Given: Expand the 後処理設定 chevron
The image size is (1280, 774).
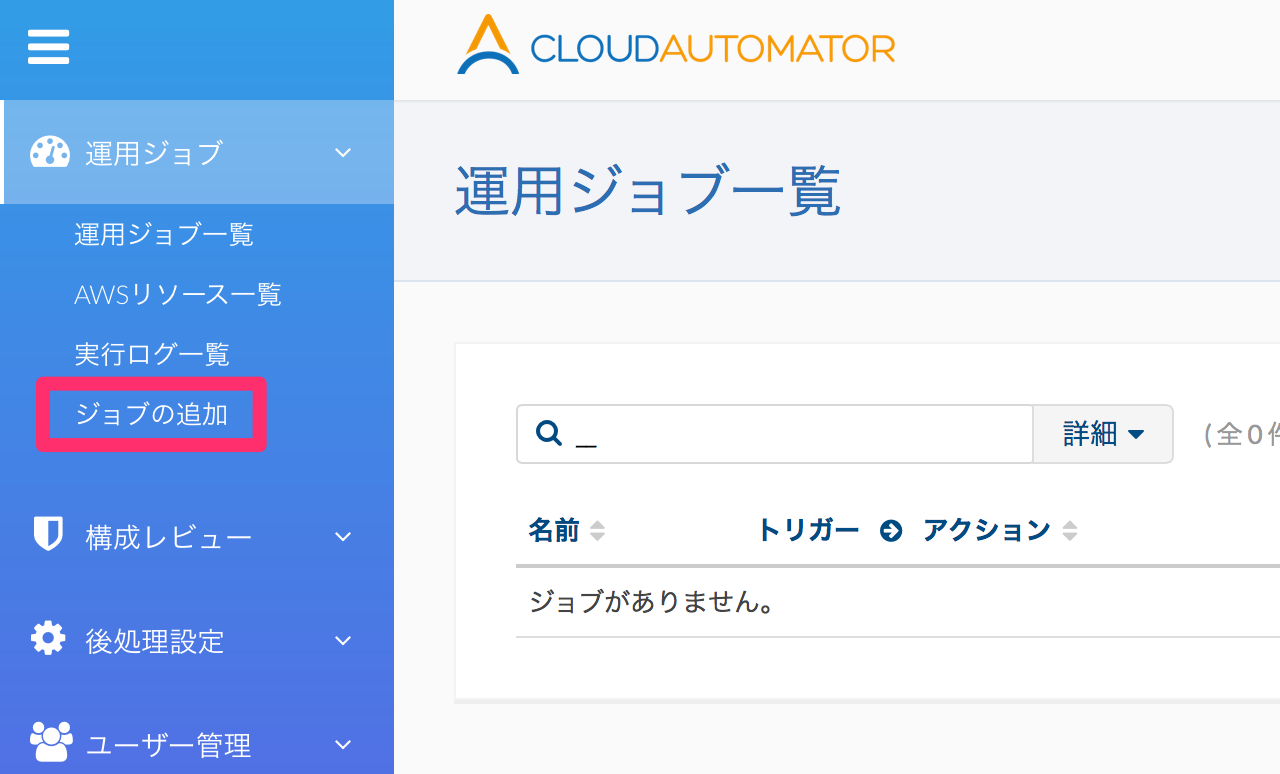Looking at the screenshot, I should pos(343,640).
